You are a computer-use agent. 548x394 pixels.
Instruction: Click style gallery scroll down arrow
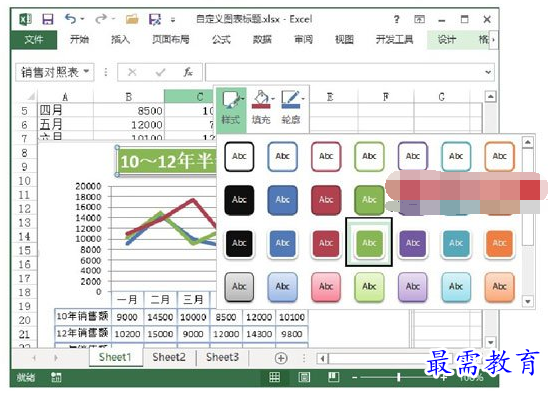pyautogui.click(x=527, y=301)
